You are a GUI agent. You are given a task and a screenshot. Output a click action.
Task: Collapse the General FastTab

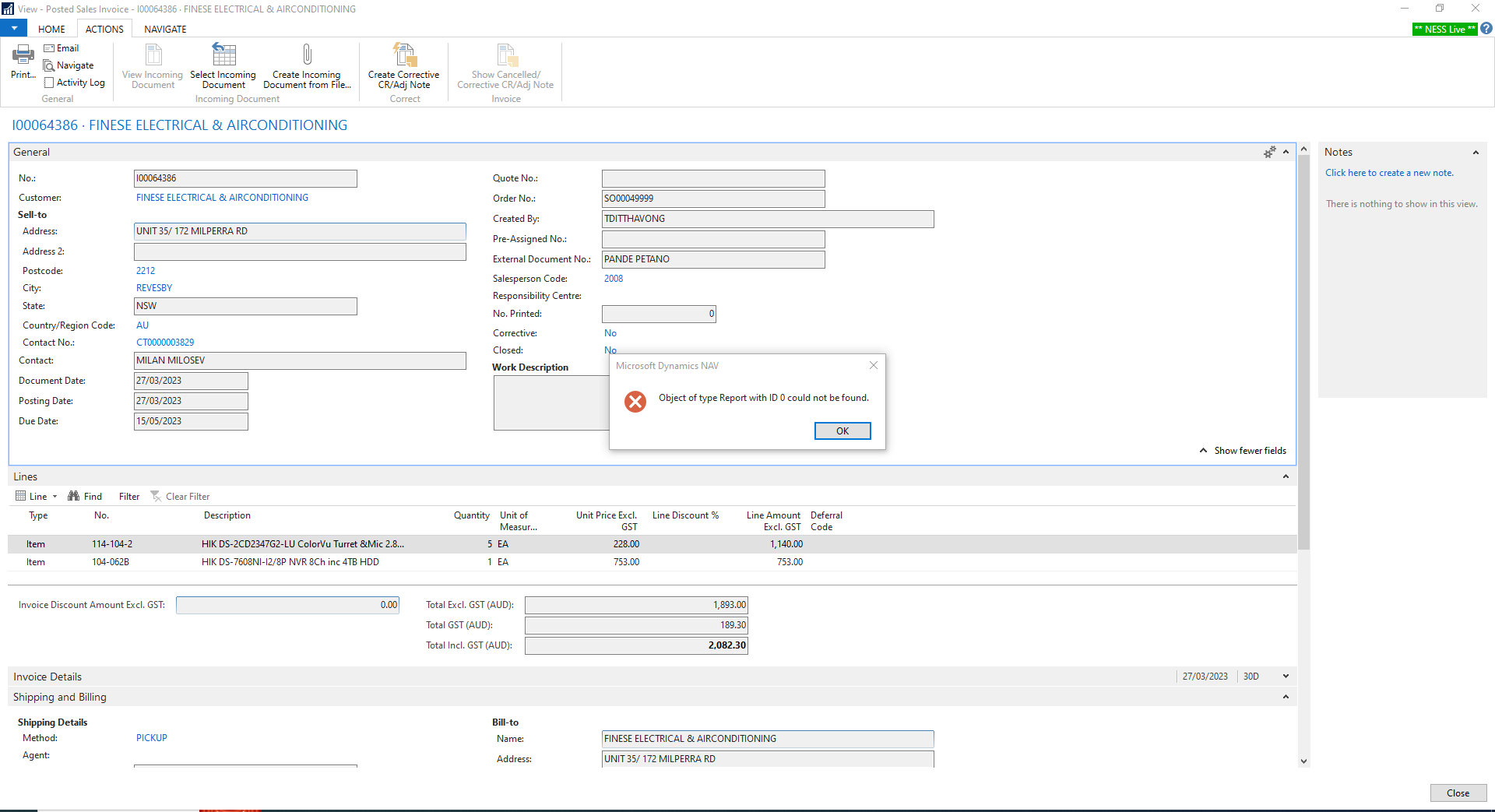[1286, 152]
